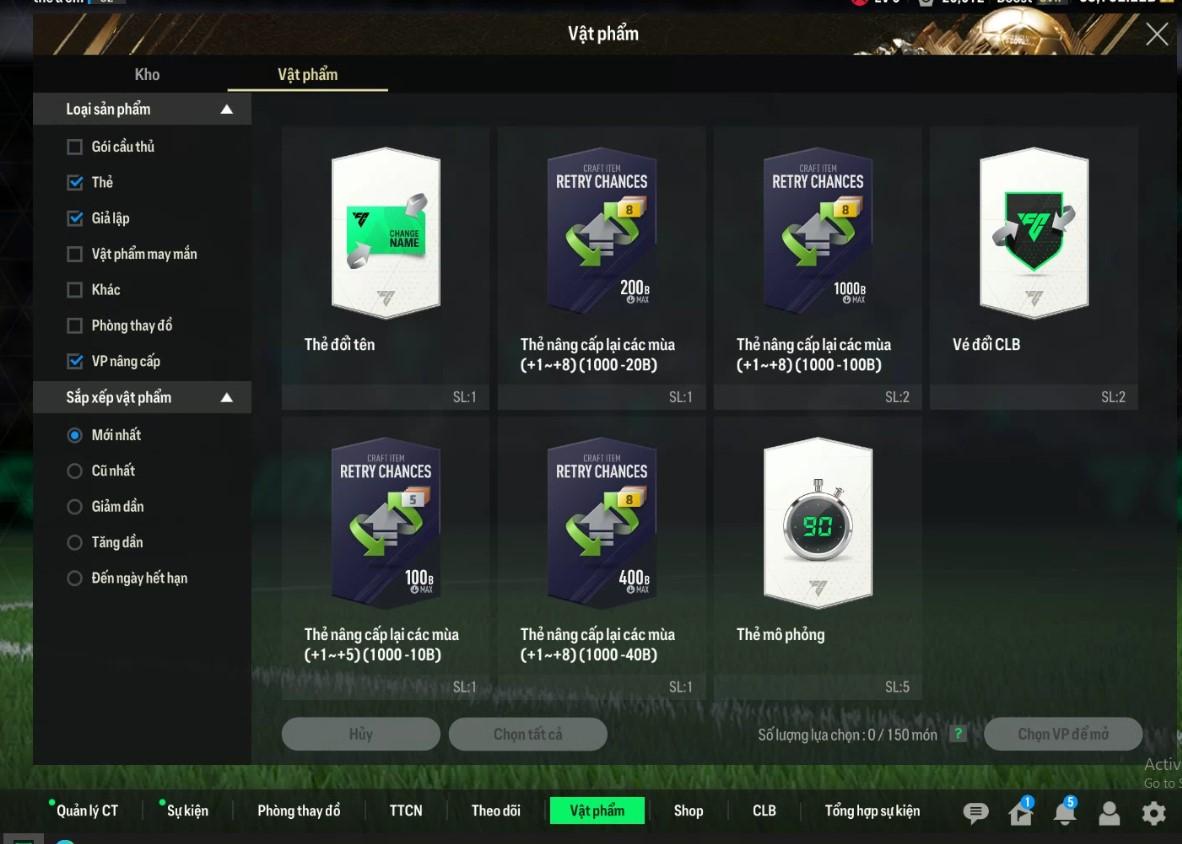Open the chat bubble icon in bottom bar

(x=975, y=812)
